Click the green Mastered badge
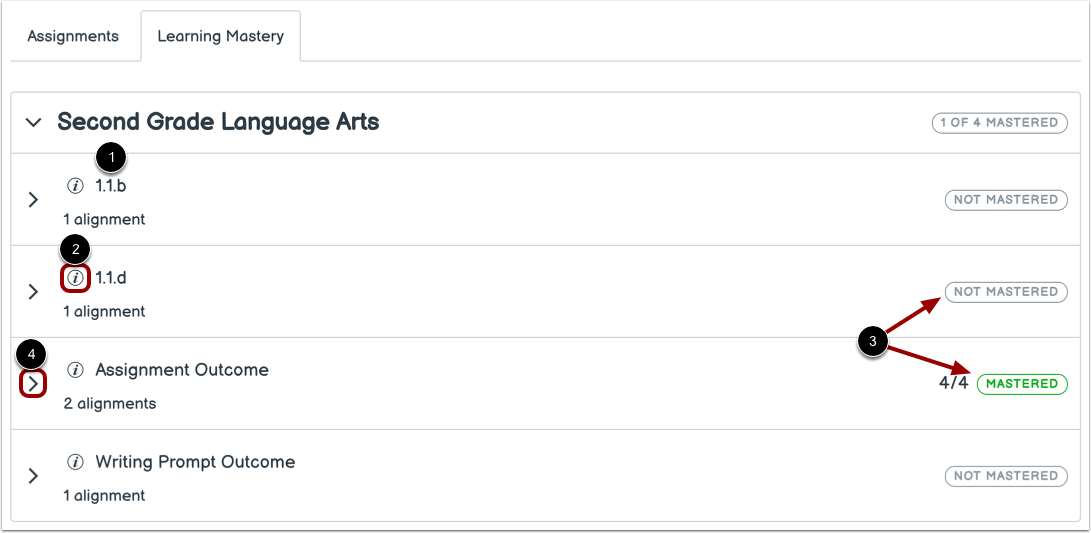This screenshot has height=533, width=1091. click(1022, 384)
